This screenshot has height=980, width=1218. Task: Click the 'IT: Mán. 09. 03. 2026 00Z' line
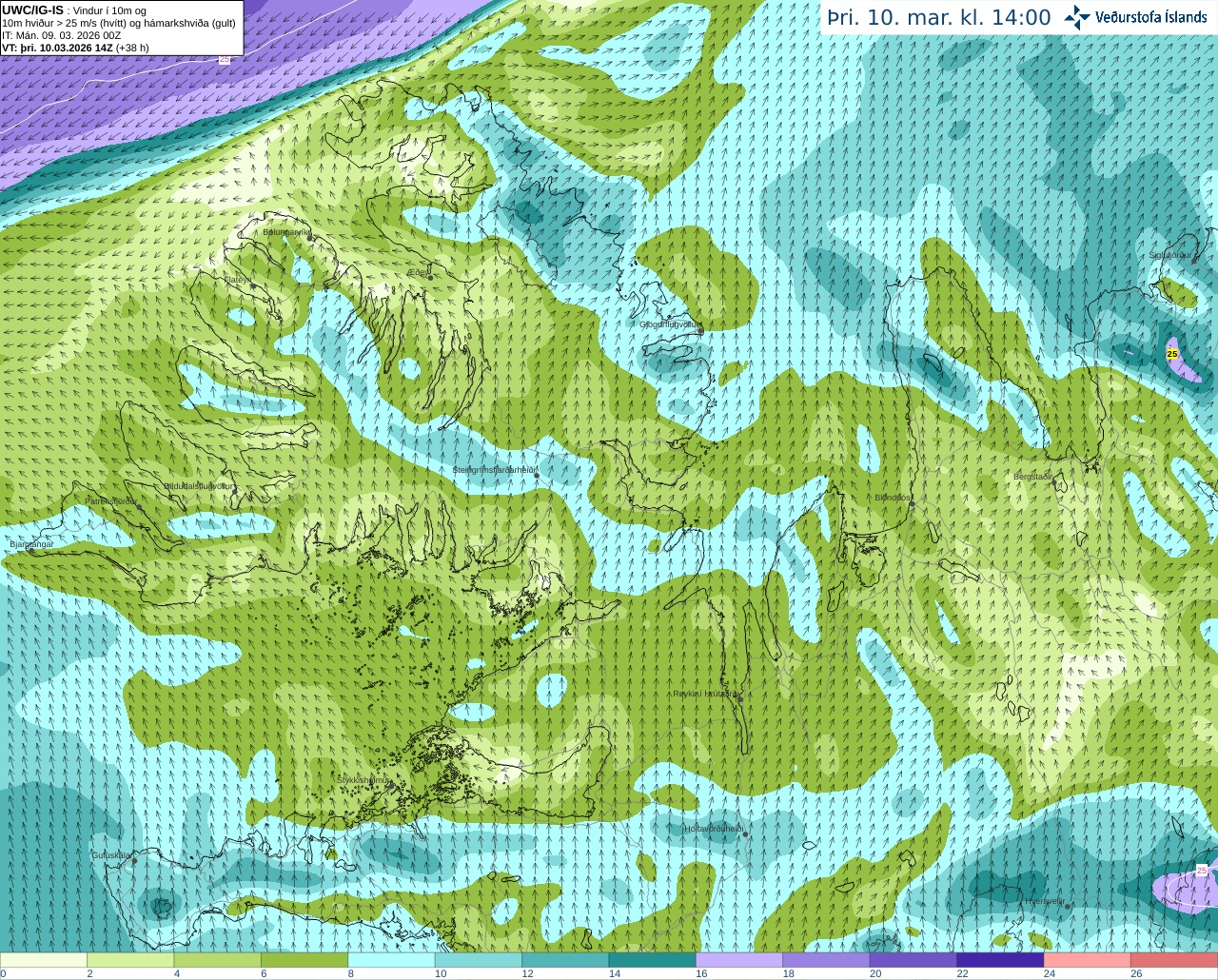coord(61,35)
